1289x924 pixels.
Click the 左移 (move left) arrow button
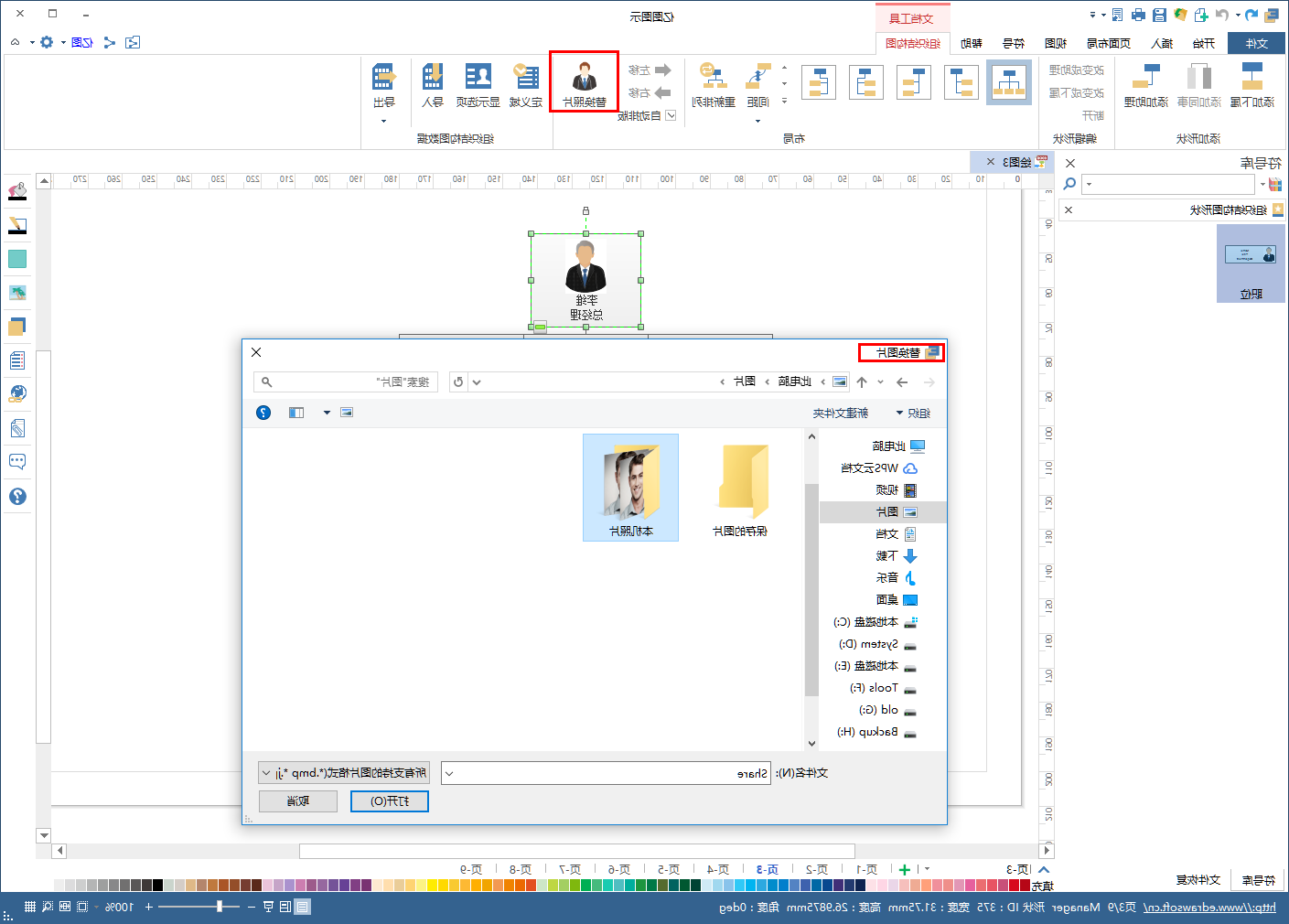pos(650,70)
